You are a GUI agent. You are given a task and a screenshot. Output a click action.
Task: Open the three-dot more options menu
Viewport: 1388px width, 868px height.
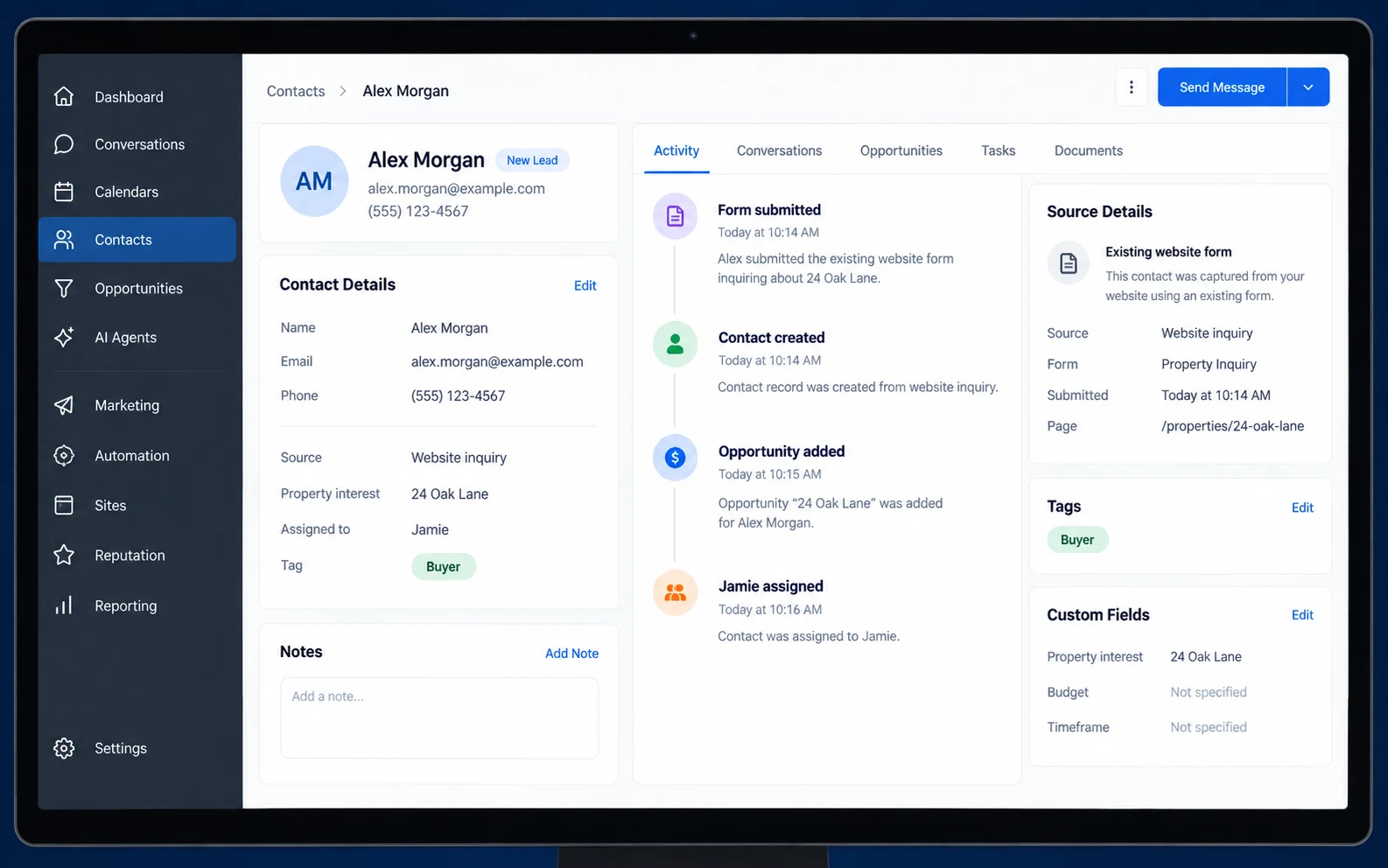click(x=1132, y=87)
